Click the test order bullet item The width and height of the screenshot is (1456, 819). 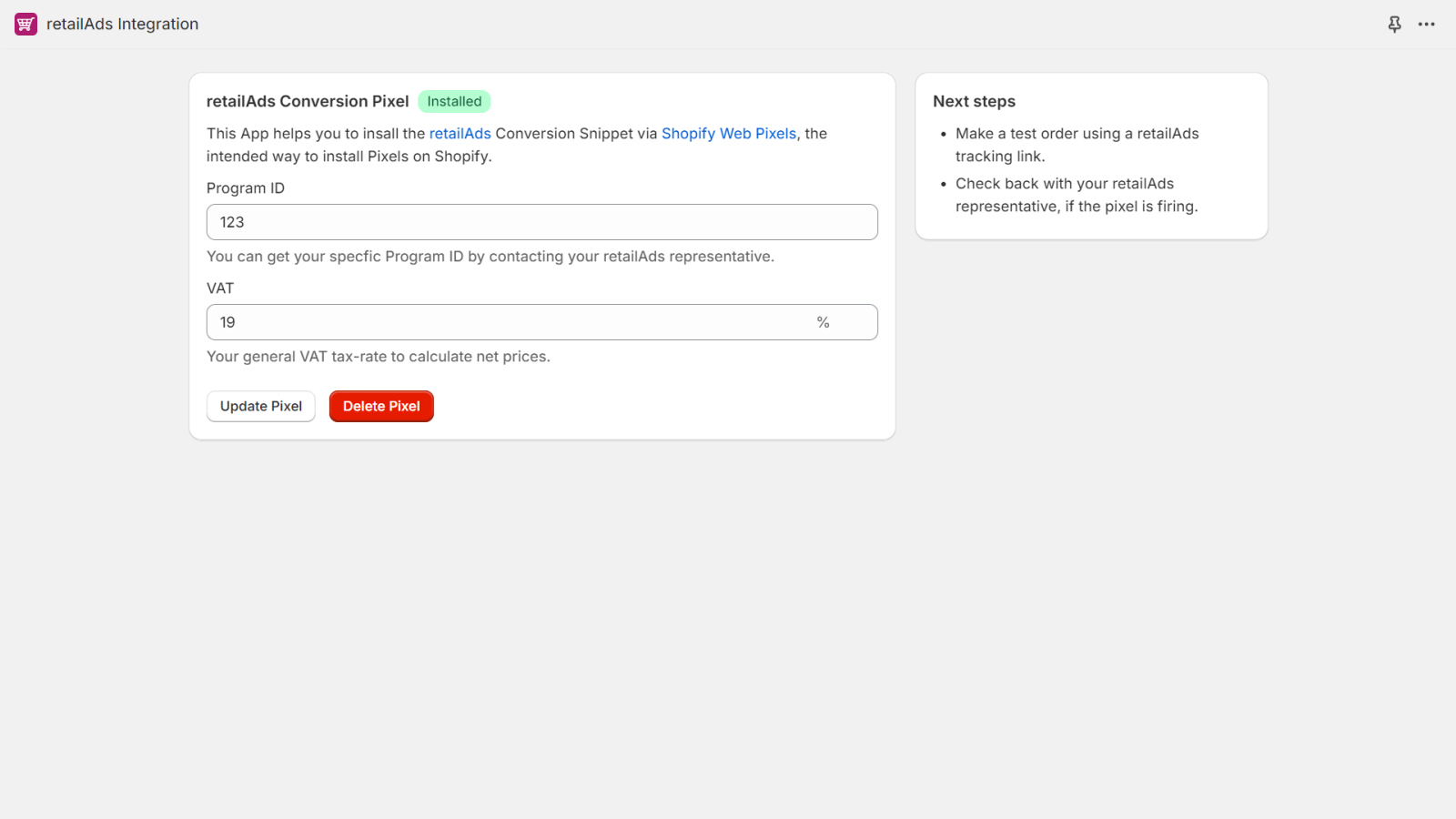pos(1077,145)
